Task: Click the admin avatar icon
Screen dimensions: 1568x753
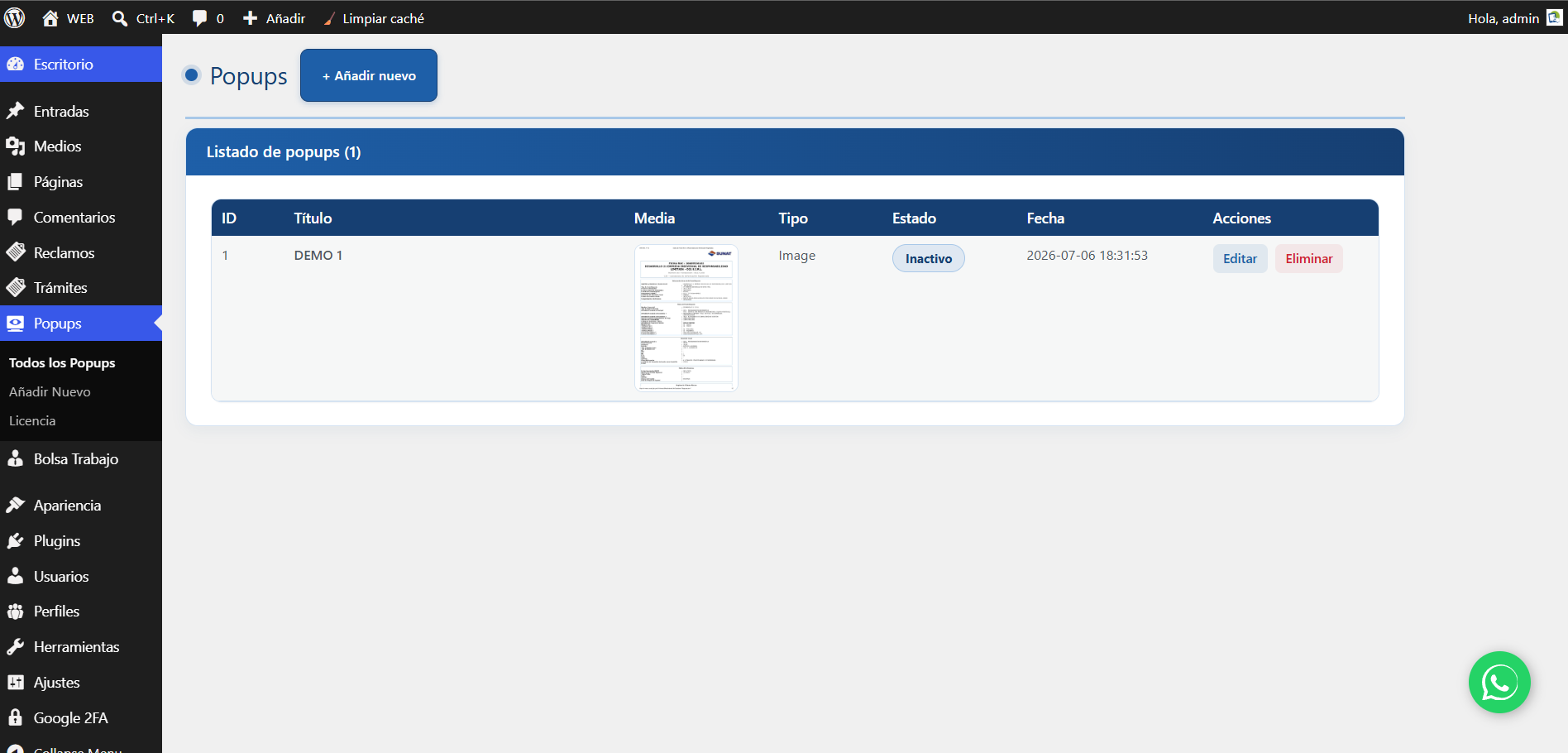Action: point(1555,17)
